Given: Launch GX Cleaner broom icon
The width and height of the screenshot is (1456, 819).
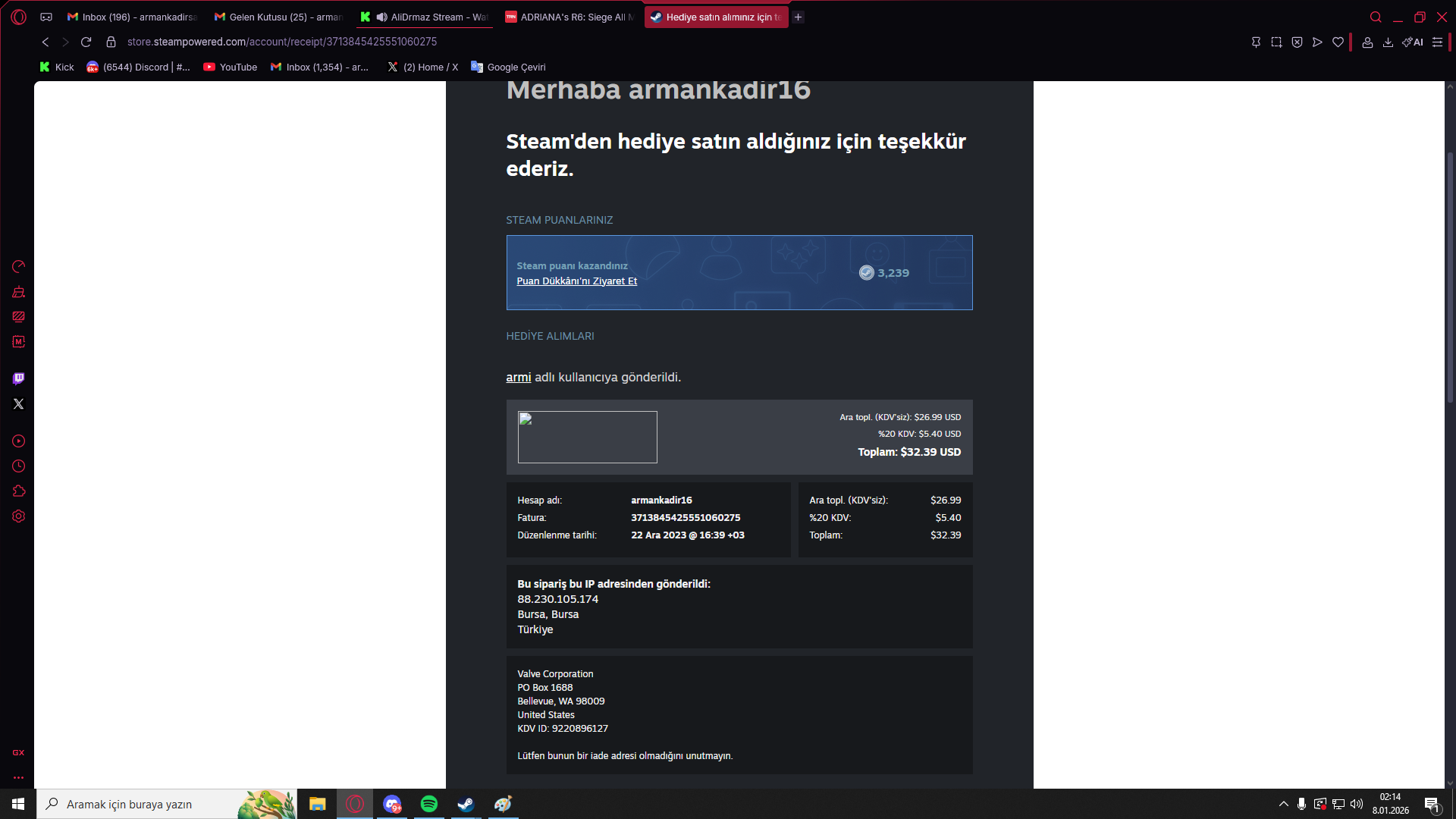Looking at the screenshot, I should pos(19,292).
